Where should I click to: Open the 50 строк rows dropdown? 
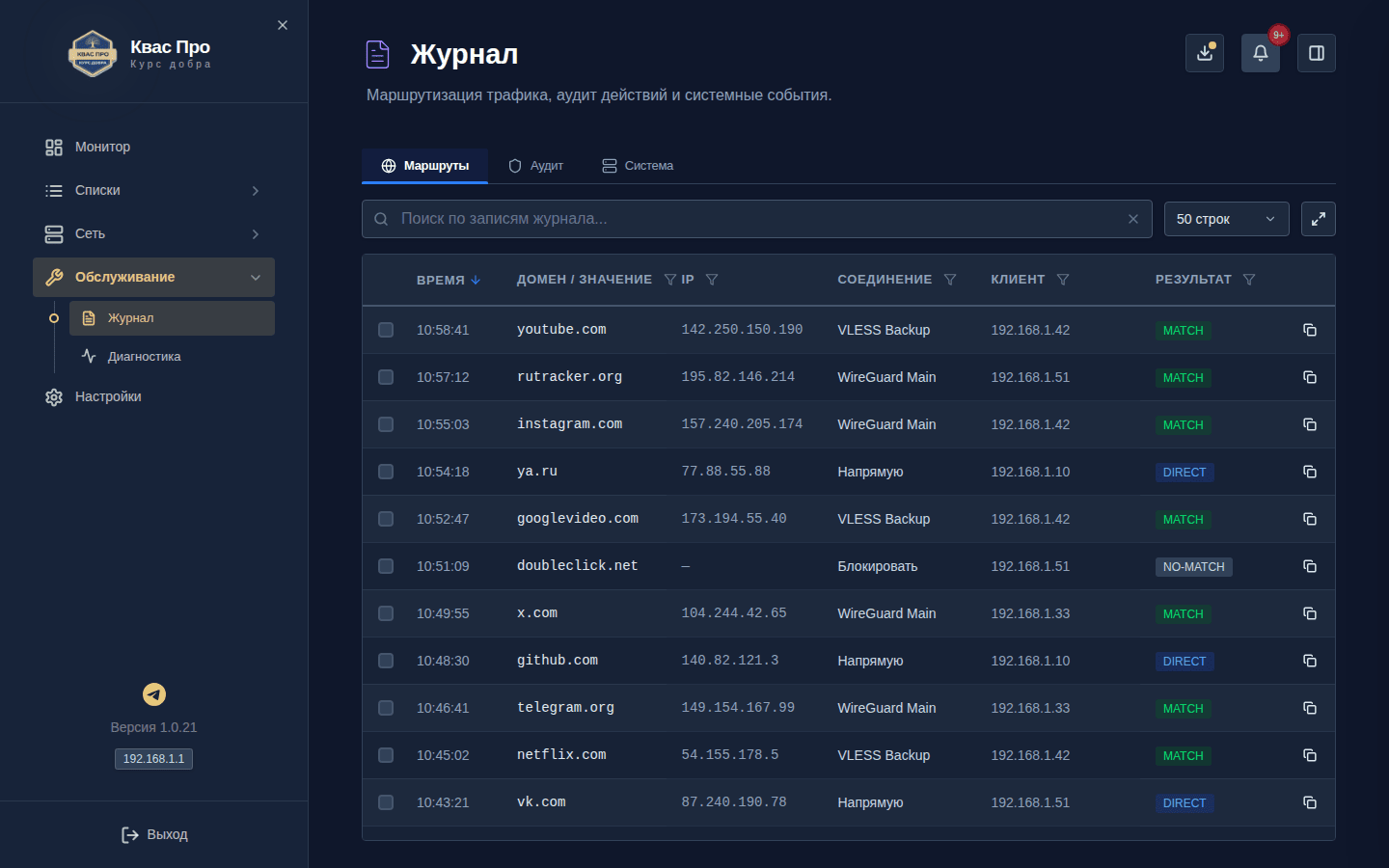point(1227,219)
